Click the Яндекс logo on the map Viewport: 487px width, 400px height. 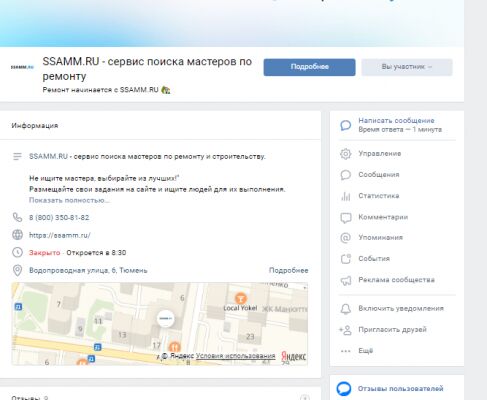293,356
